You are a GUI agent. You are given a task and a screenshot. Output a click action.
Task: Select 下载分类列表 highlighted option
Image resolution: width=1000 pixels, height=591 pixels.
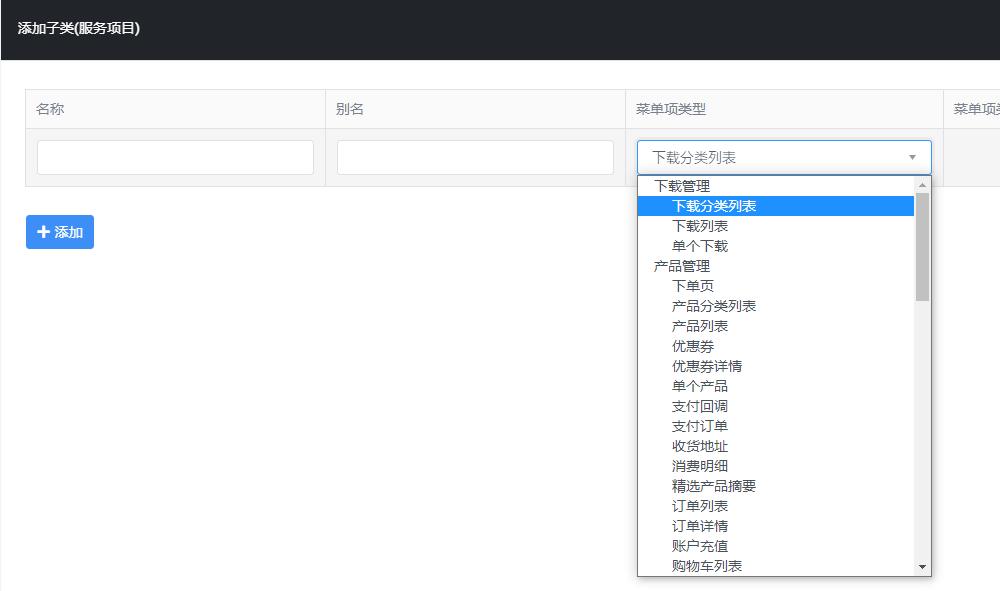(714, 206)
